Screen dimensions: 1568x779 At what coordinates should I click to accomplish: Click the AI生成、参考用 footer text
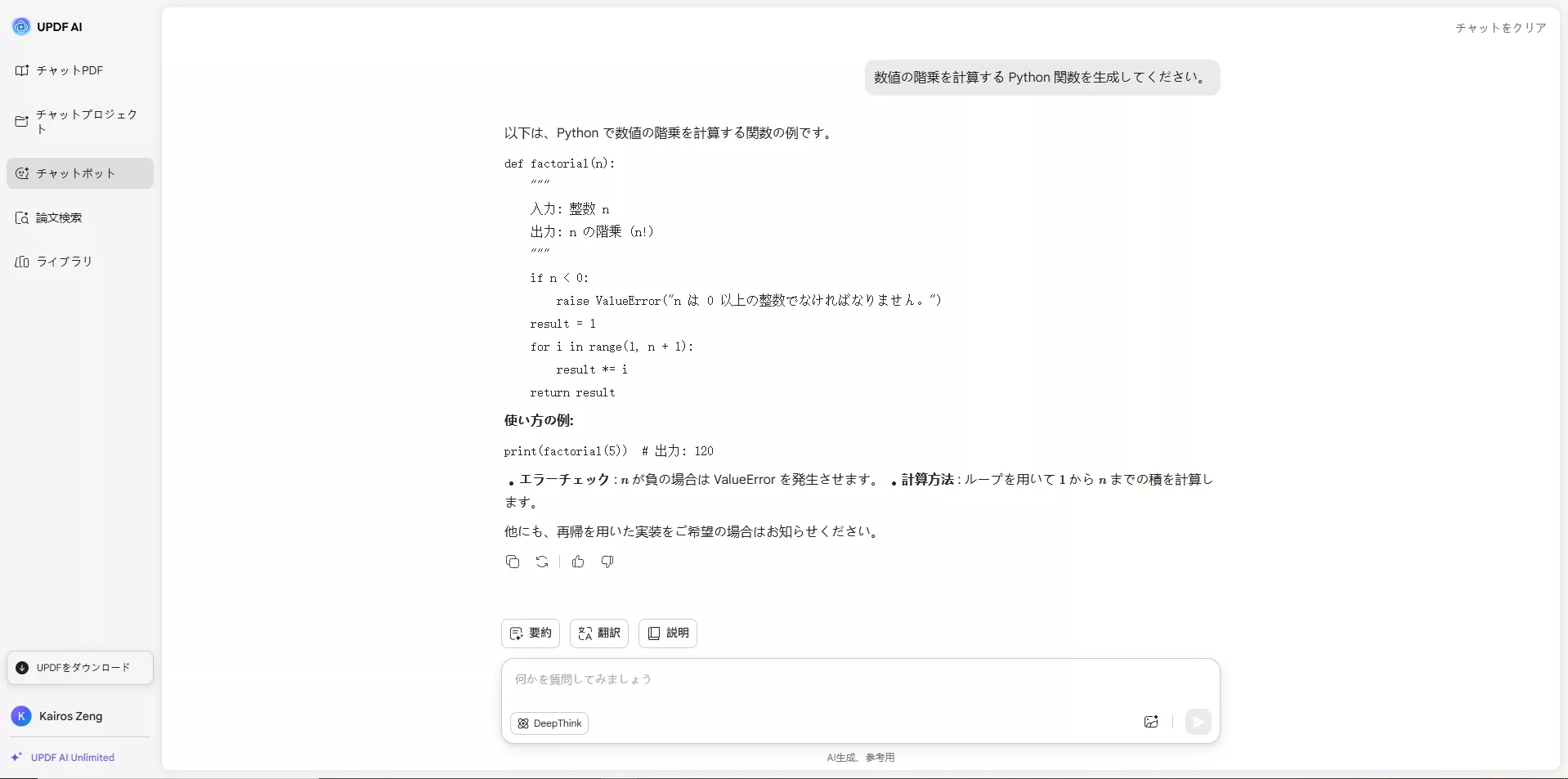pyautogui.click(x=861, y=758)
